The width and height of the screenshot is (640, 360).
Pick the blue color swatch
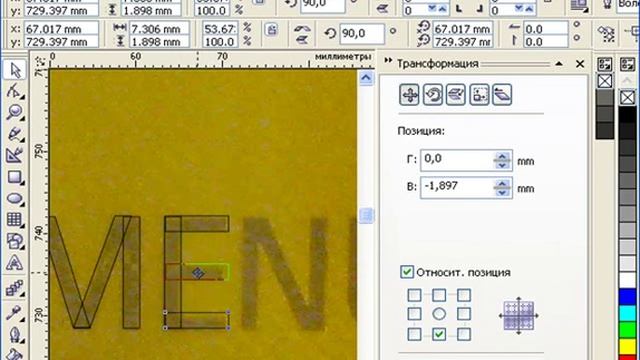[x=627, y=297]
